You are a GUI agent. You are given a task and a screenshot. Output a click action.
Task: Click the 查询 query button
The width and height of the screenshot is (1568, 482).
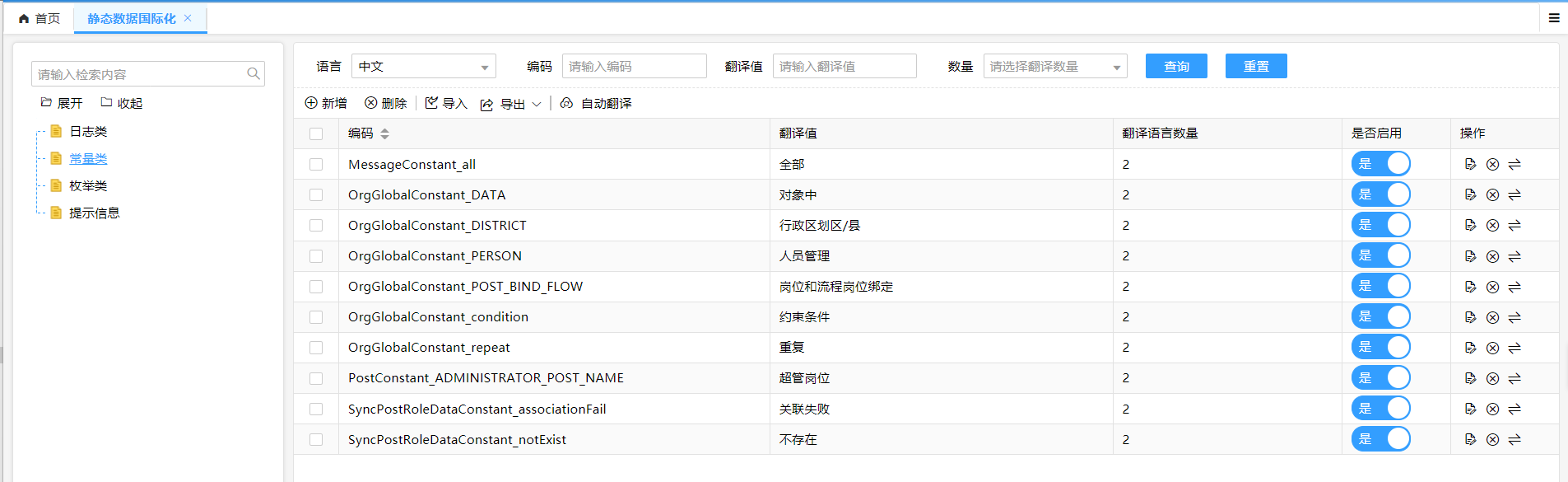(x=1176, y=67)
